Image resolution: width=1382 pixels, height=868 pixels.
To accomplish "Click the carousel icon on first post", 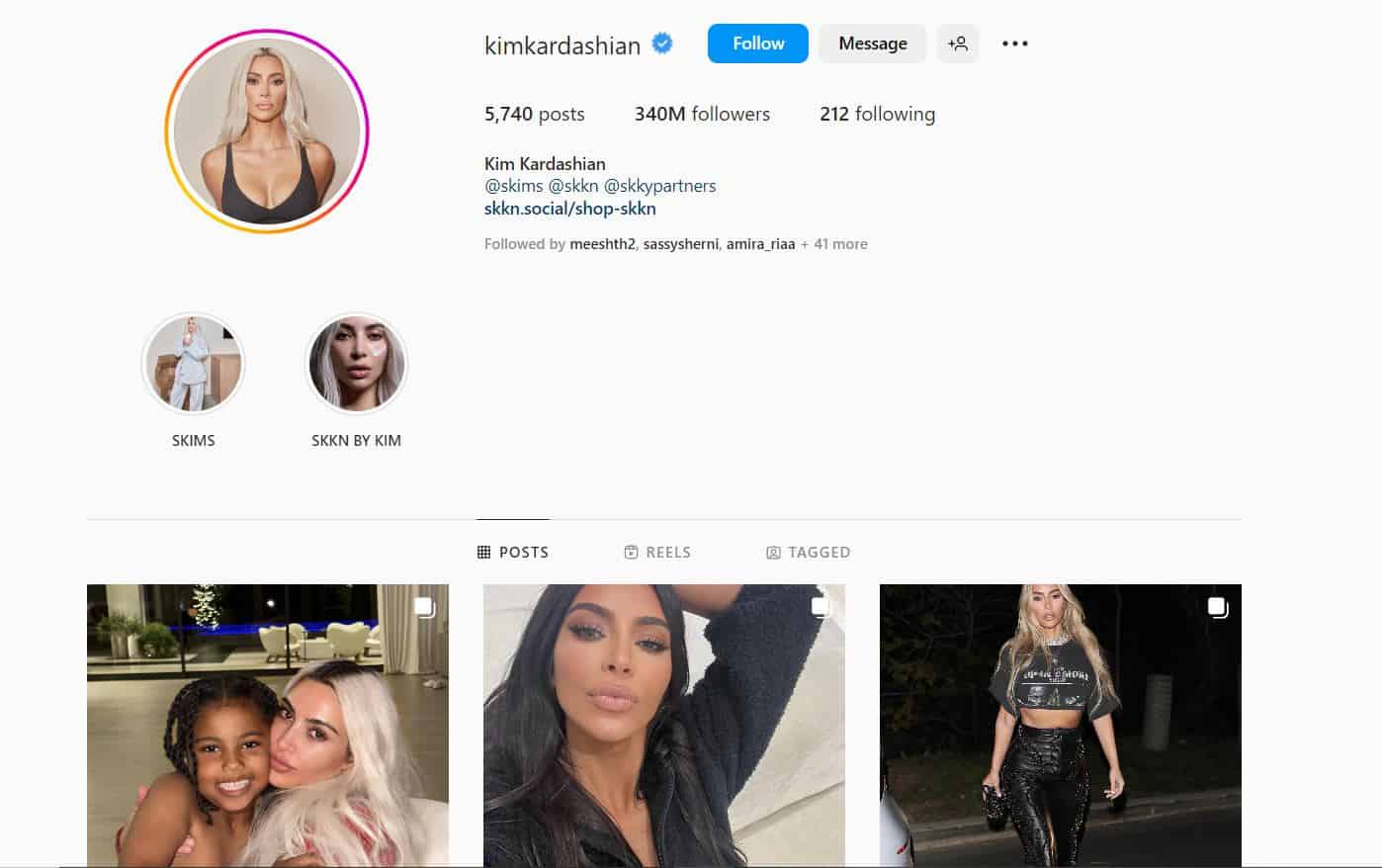I will tap(424, 607).
